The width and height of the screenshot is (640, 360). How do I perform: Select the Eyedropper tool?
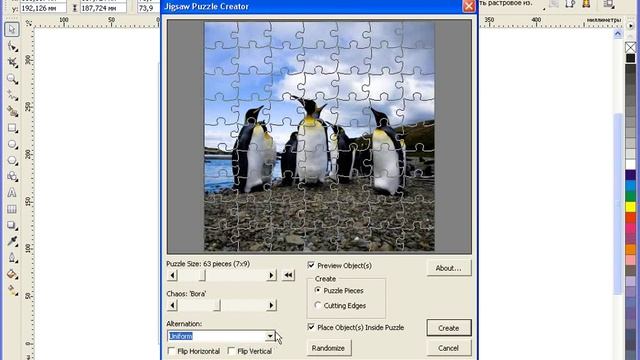click(12, 241)
